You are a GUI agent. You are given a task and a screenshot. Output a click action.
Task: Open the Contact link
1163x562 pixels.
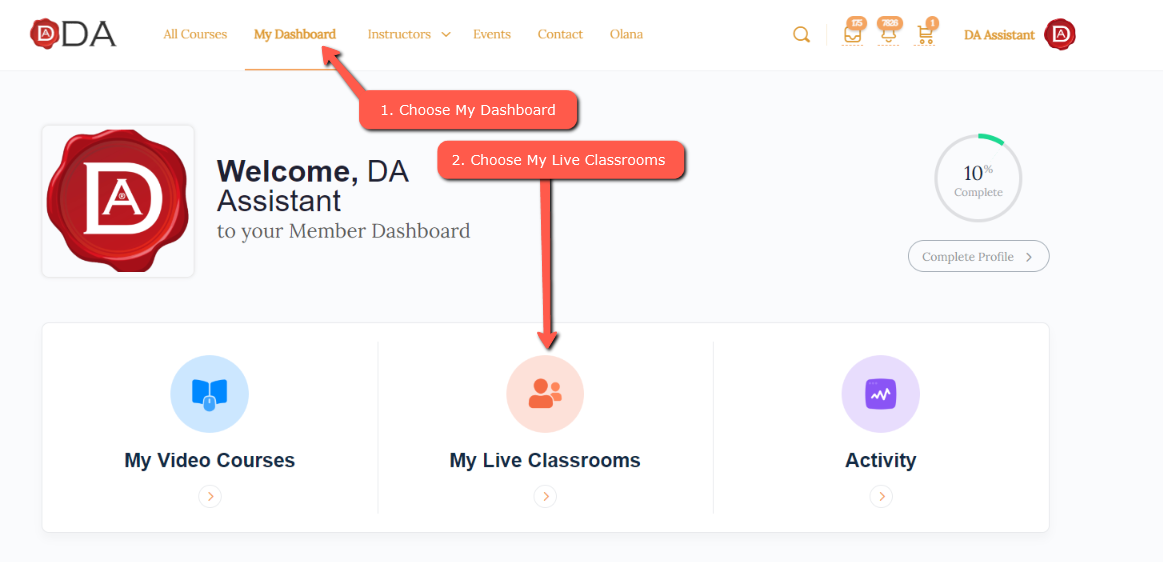(560, 35)
